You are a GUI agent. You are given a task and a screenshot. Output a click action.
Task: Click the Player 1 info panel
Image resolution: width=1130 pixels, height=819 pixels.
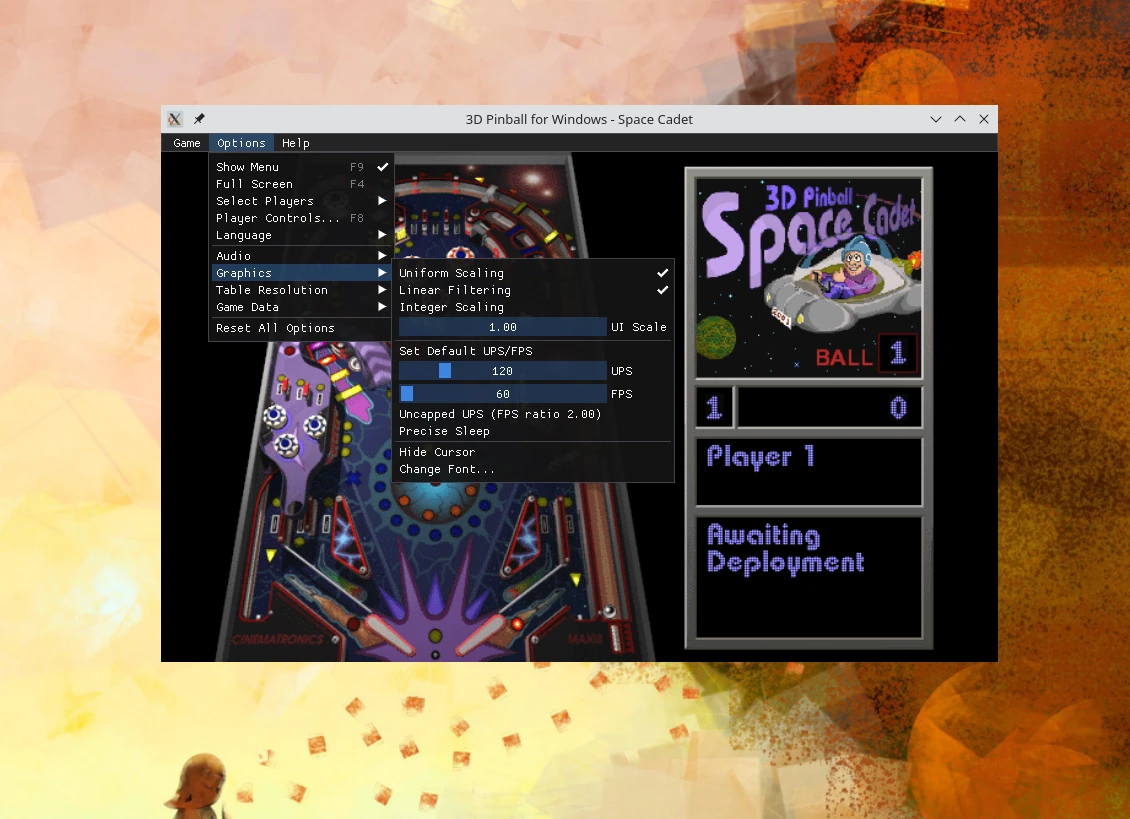coord(809,472)
